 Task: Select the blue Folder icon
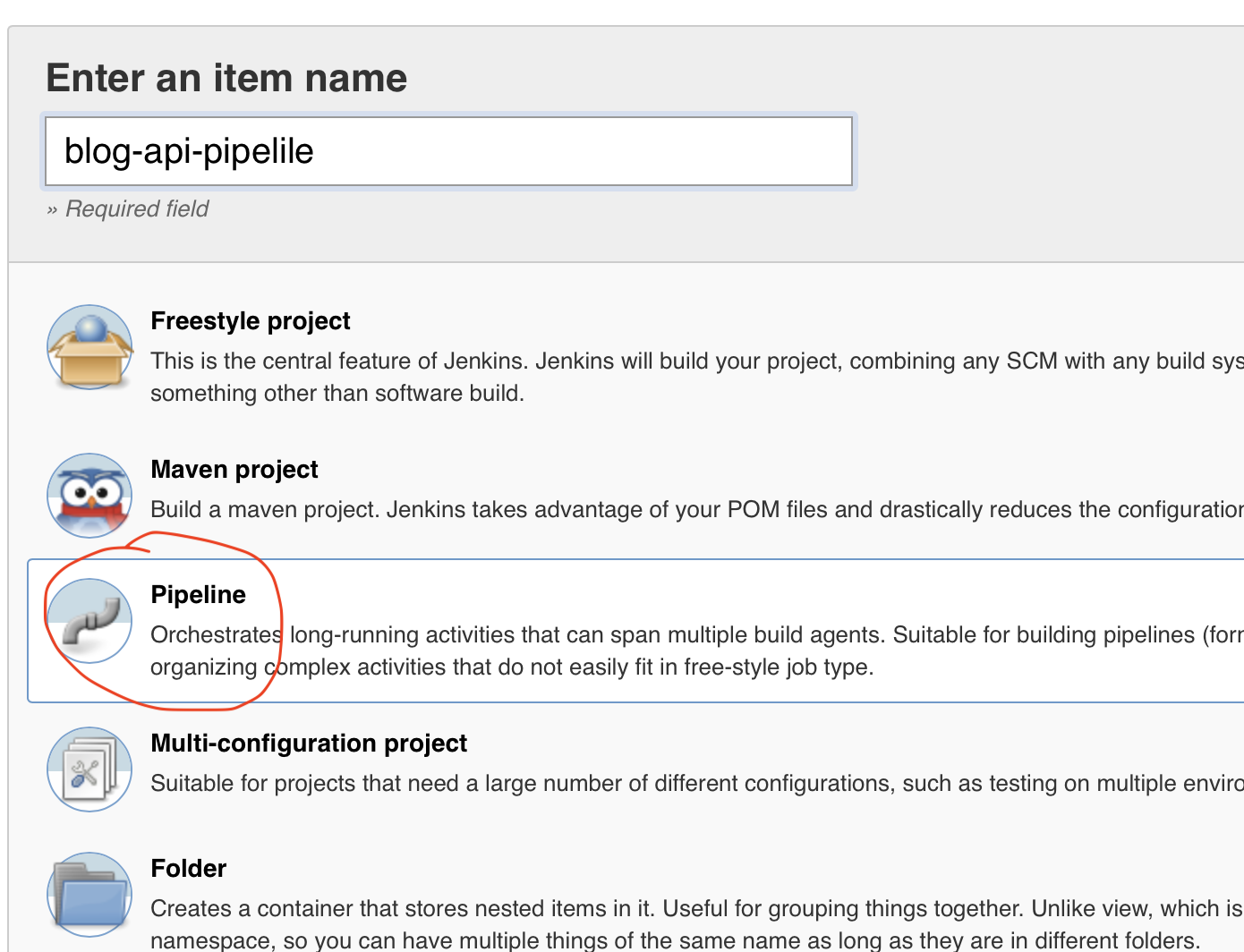point(89,895)
